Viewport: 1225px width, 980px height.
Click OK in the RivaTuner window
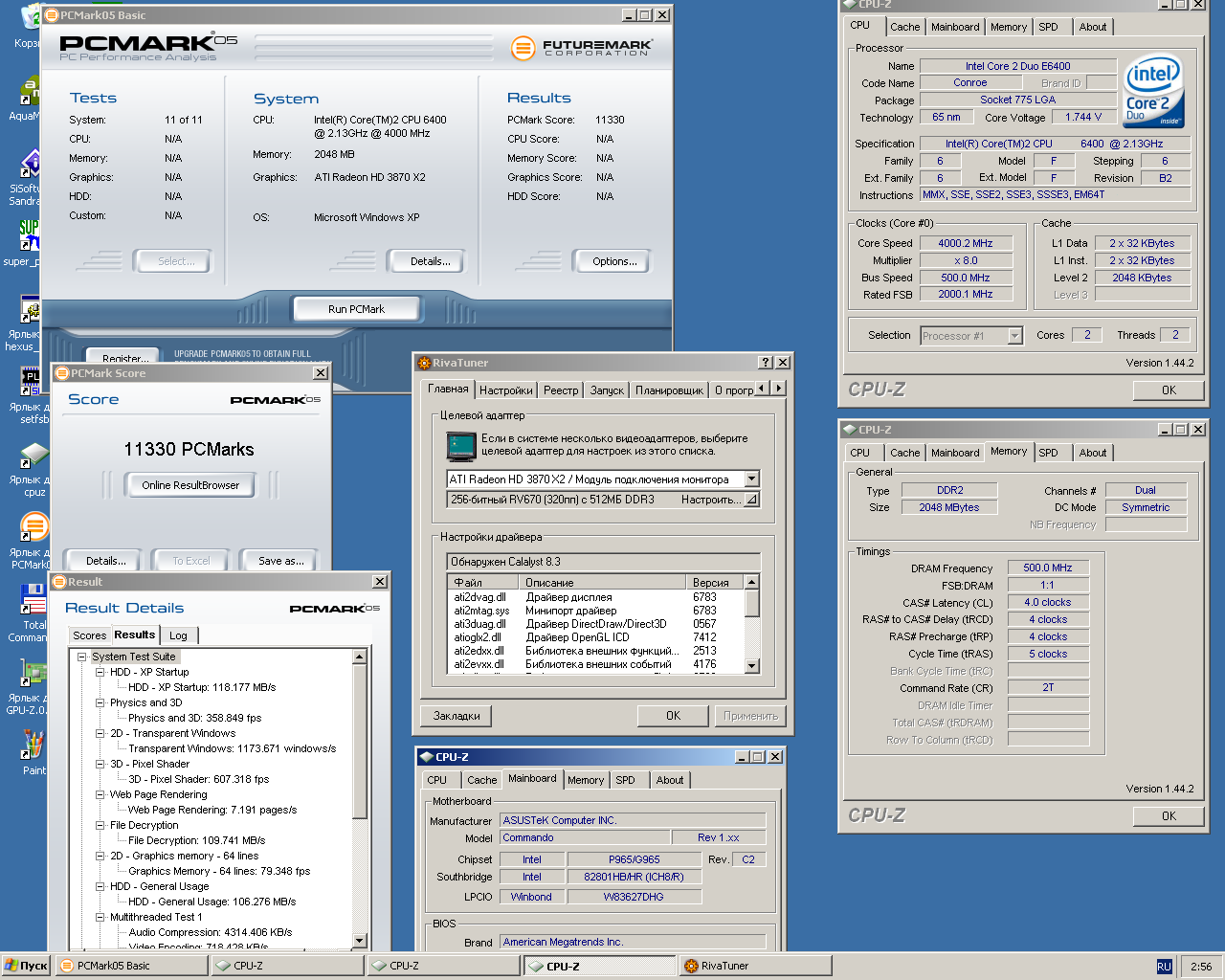click(x=674, y=716)
